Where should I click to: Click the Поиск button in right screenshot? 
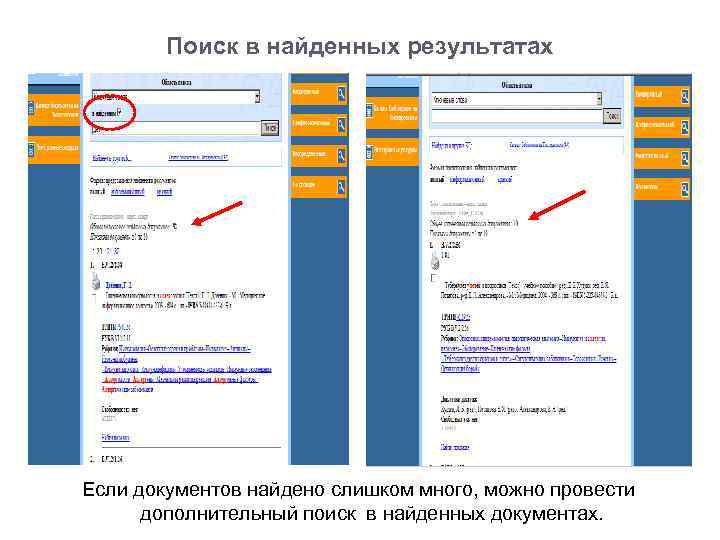612,116
